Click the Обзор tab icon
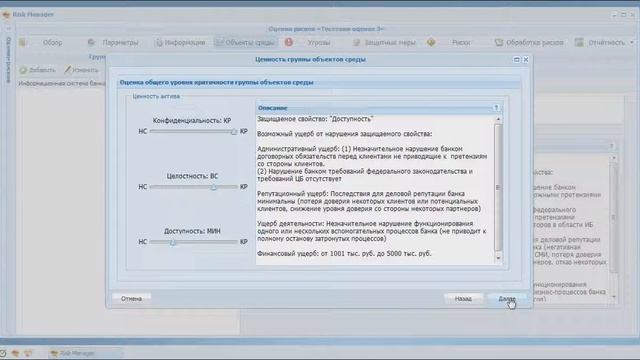This screenshot has height=360, width=640. tap(22, 42)
